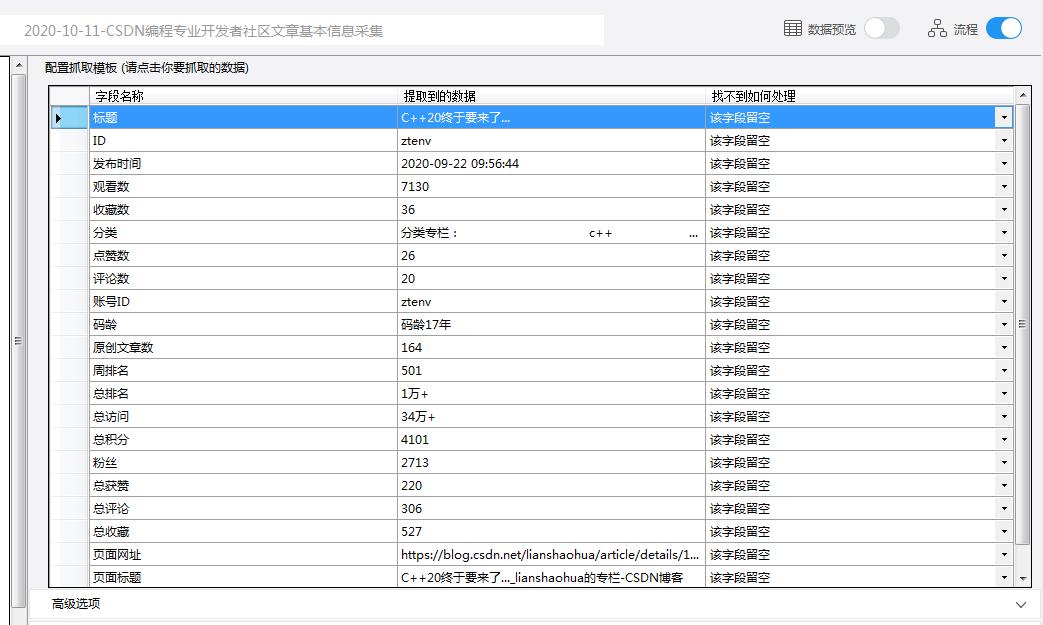
Task: Click the row selector arrow beside 标题
Action: tap(59, 118)
